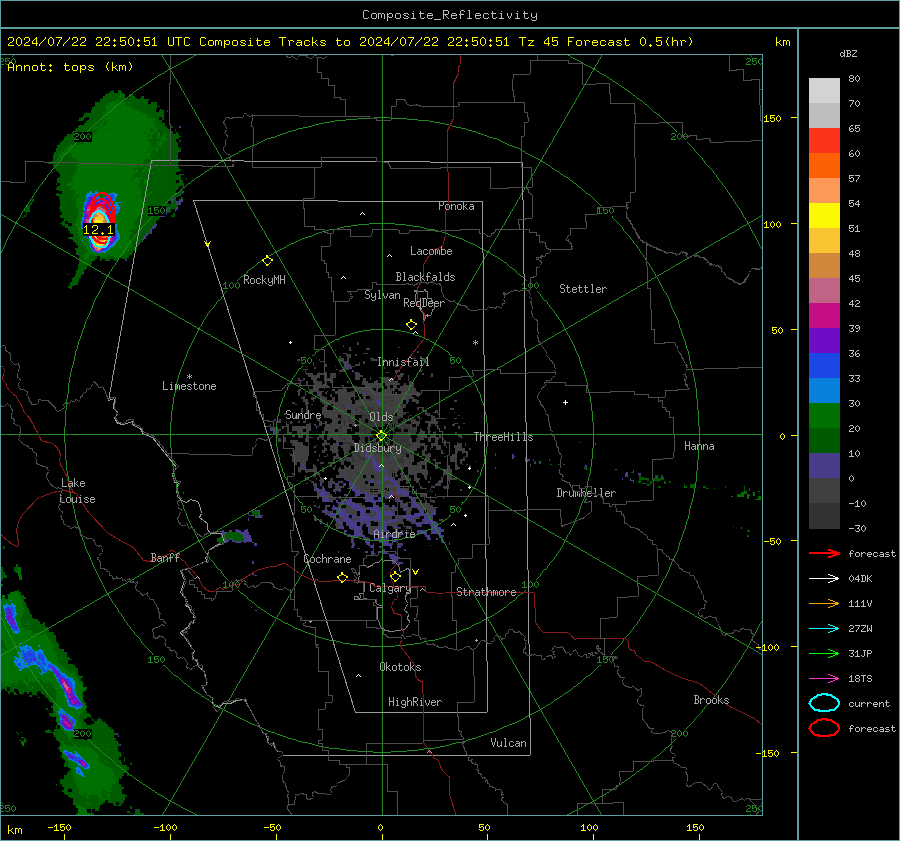
Task: Click the RockyMH label
Action: click(x=264, y=280)
